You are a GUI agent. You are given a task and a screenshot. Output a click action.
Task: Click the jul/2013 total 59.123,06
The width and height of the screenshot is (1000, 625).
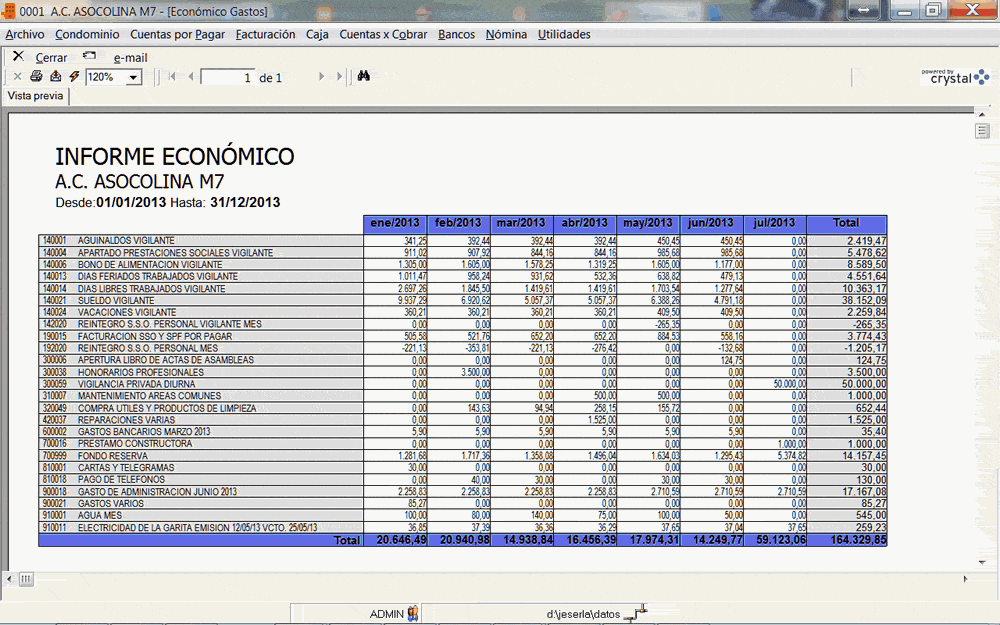tap(781, 540)
